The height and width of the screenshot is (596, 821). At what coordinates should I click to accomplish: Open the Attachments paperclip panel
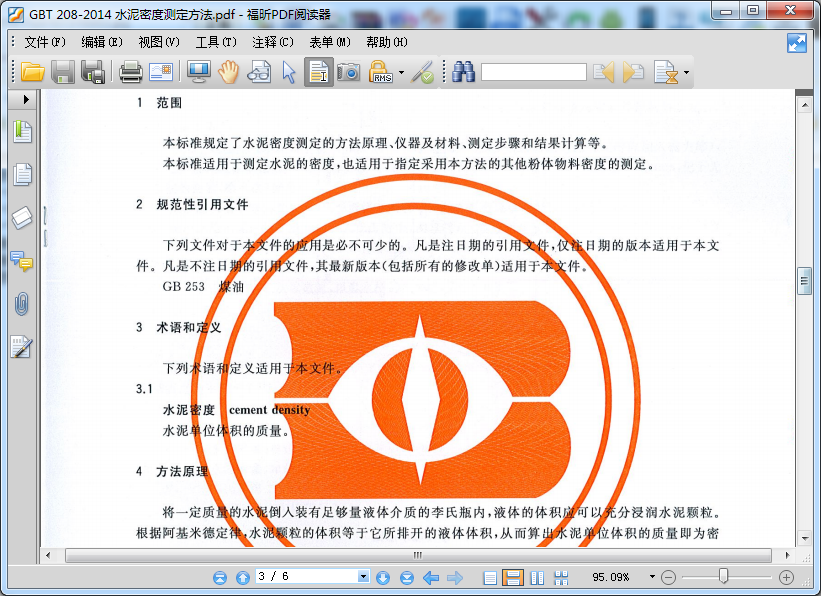click(x=21, y=304)
